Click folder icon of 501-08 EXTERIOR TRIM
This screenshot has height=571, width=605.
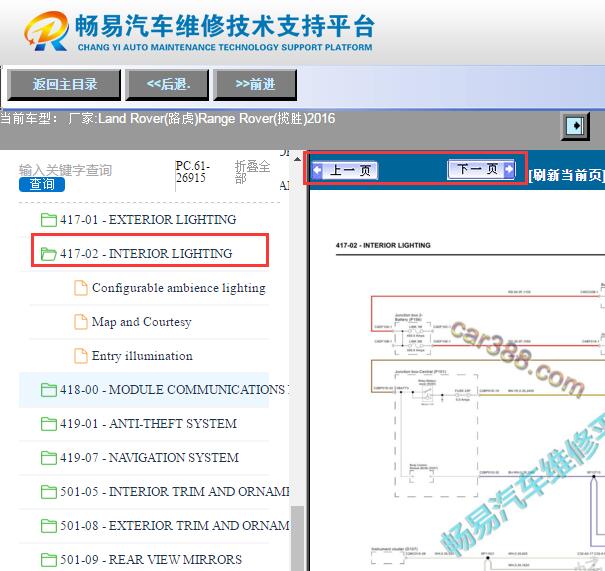point(49,526)
